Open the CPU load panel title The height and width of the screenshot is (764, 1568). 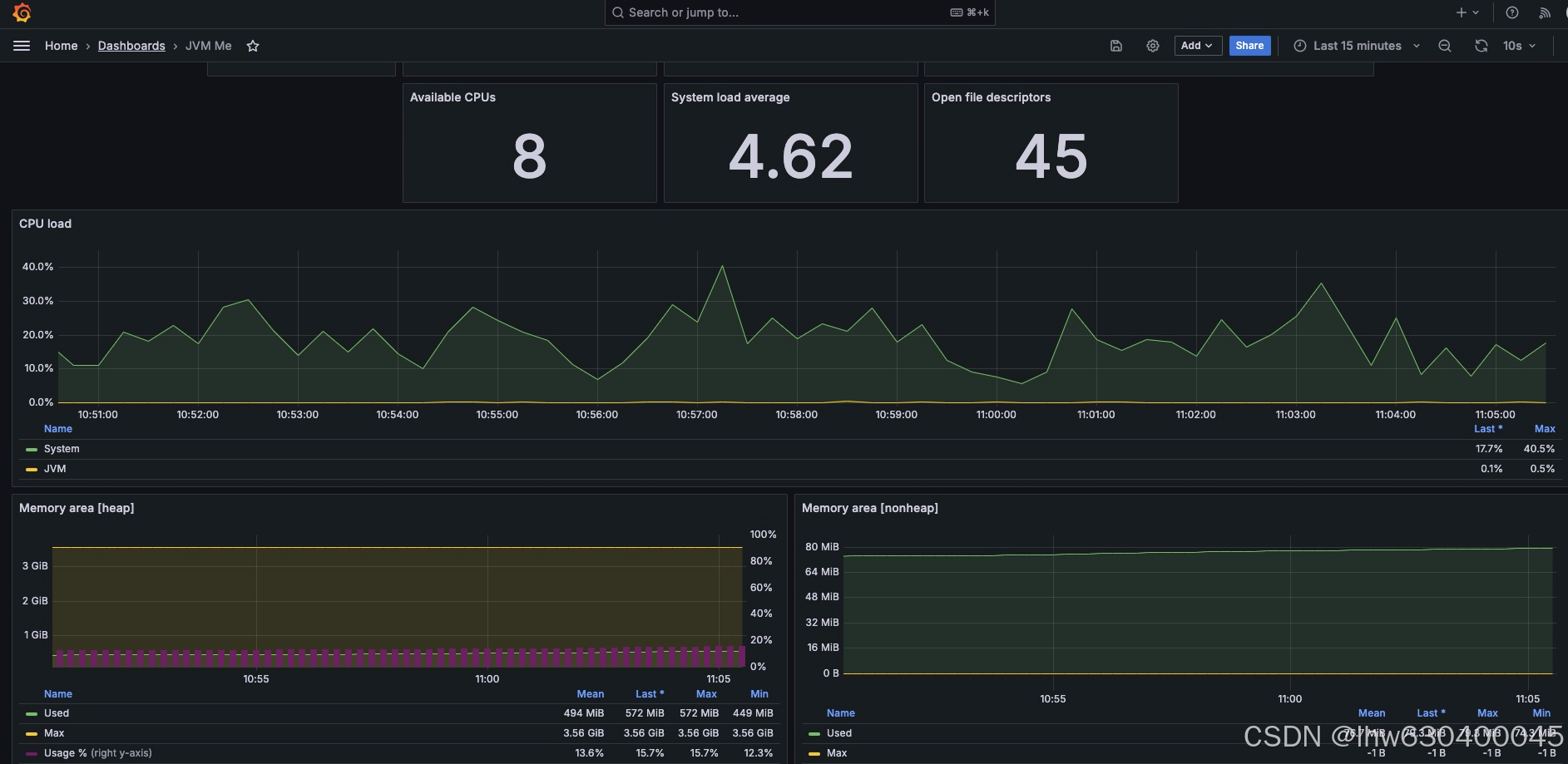coord(45,224)
